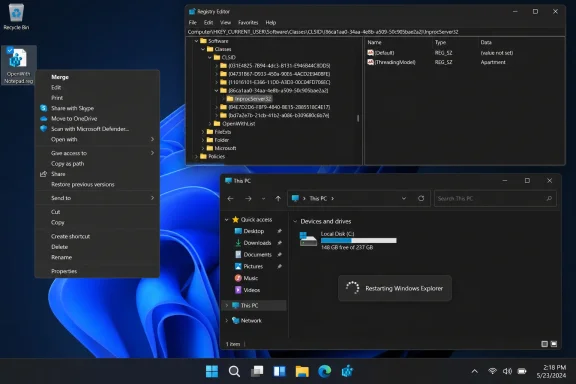Click the search magnifier in This PC search box
The width and height of the screenshot is (576, 384).
coord(549,198)
